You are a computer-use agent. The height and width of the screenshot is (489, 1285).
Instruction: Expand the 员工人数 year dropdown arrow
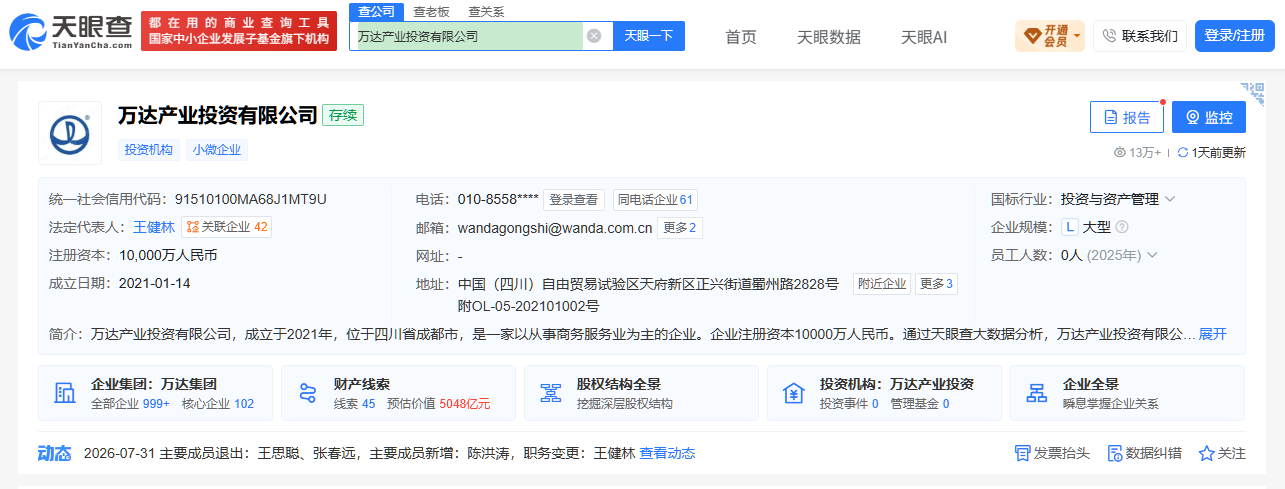[1153, 255]
